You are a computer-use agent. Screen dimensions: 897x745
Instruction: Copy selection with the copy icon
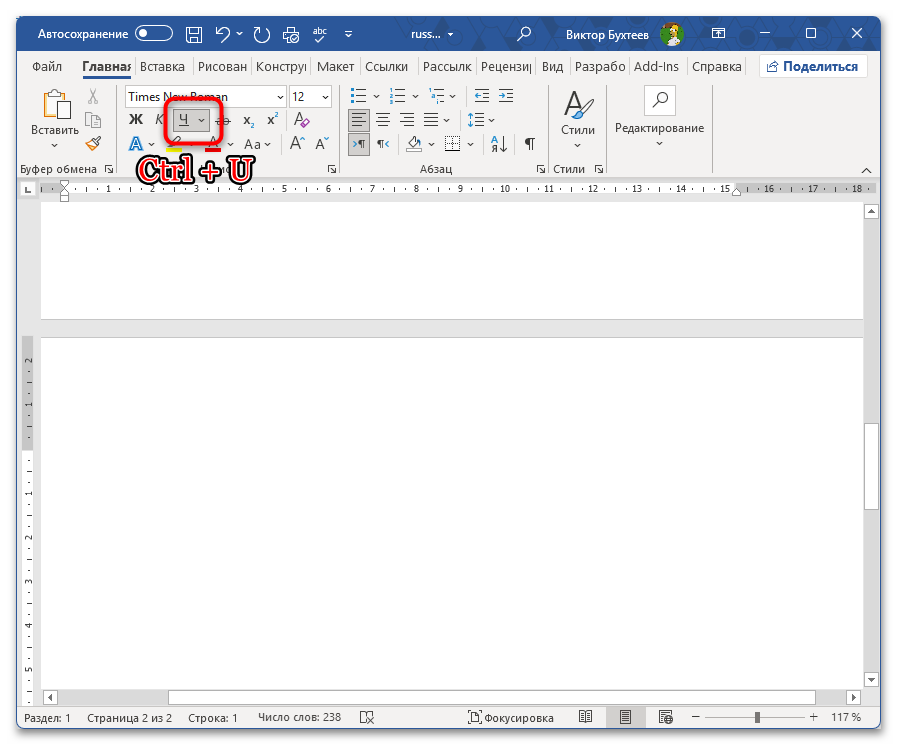click(93, 120)
